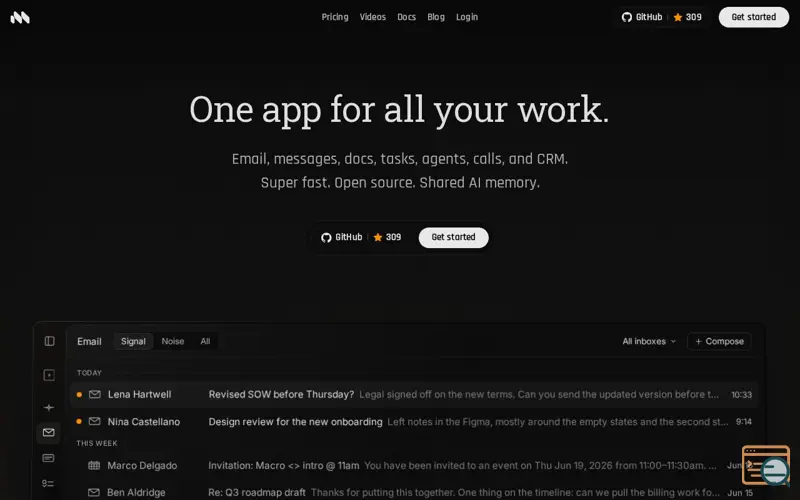Viewport: 800px width, 500px height.
Task: Go to the Blog
Action: click(436, 17)
